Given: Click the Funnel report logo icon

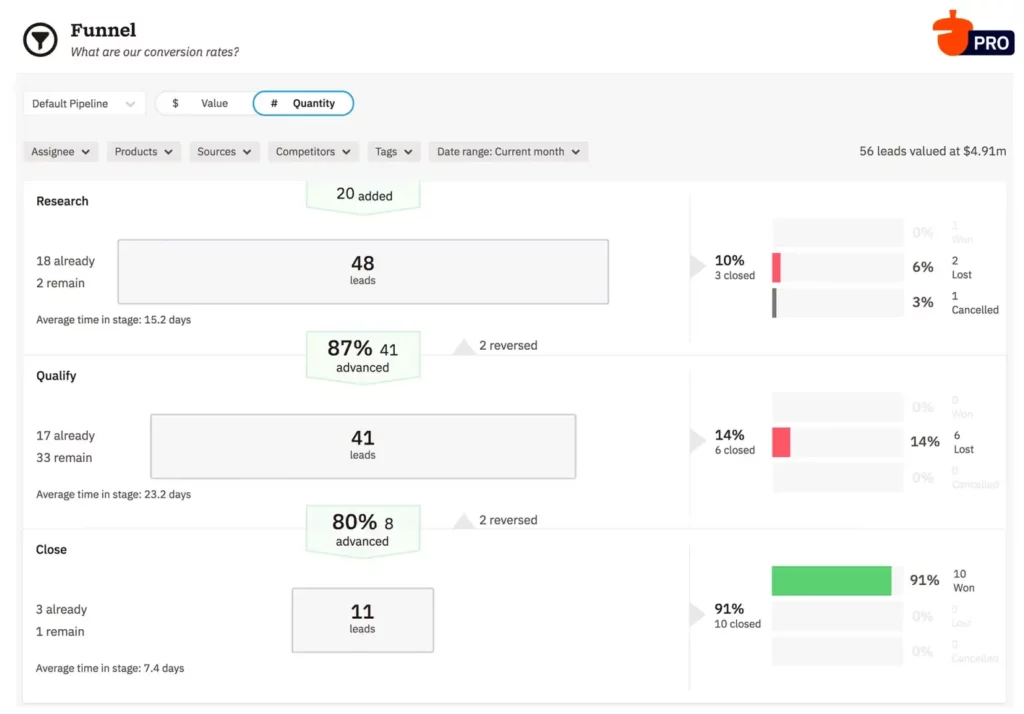Looking at the screenshot, I should click(x=39, y=39).
